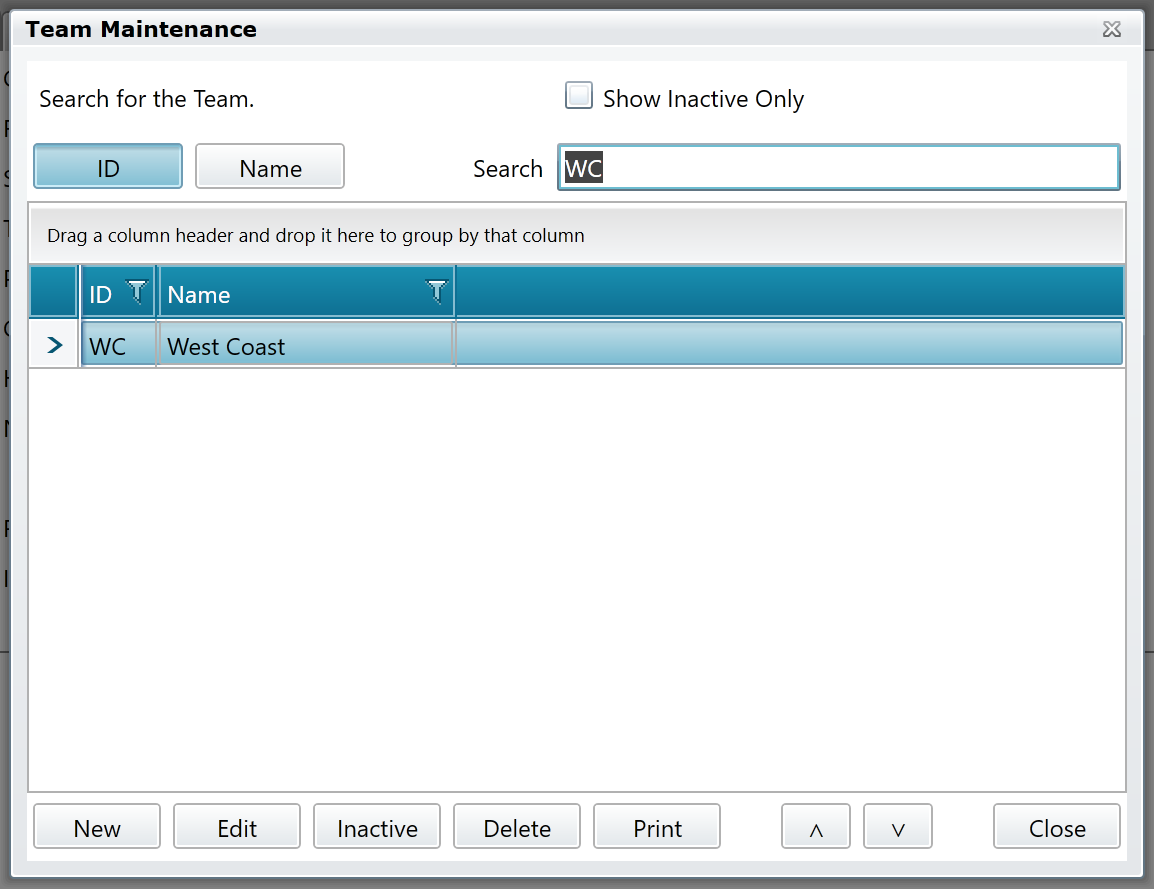
Task: Click the dialog close X icon
Action: click(x=1111, y=29)
